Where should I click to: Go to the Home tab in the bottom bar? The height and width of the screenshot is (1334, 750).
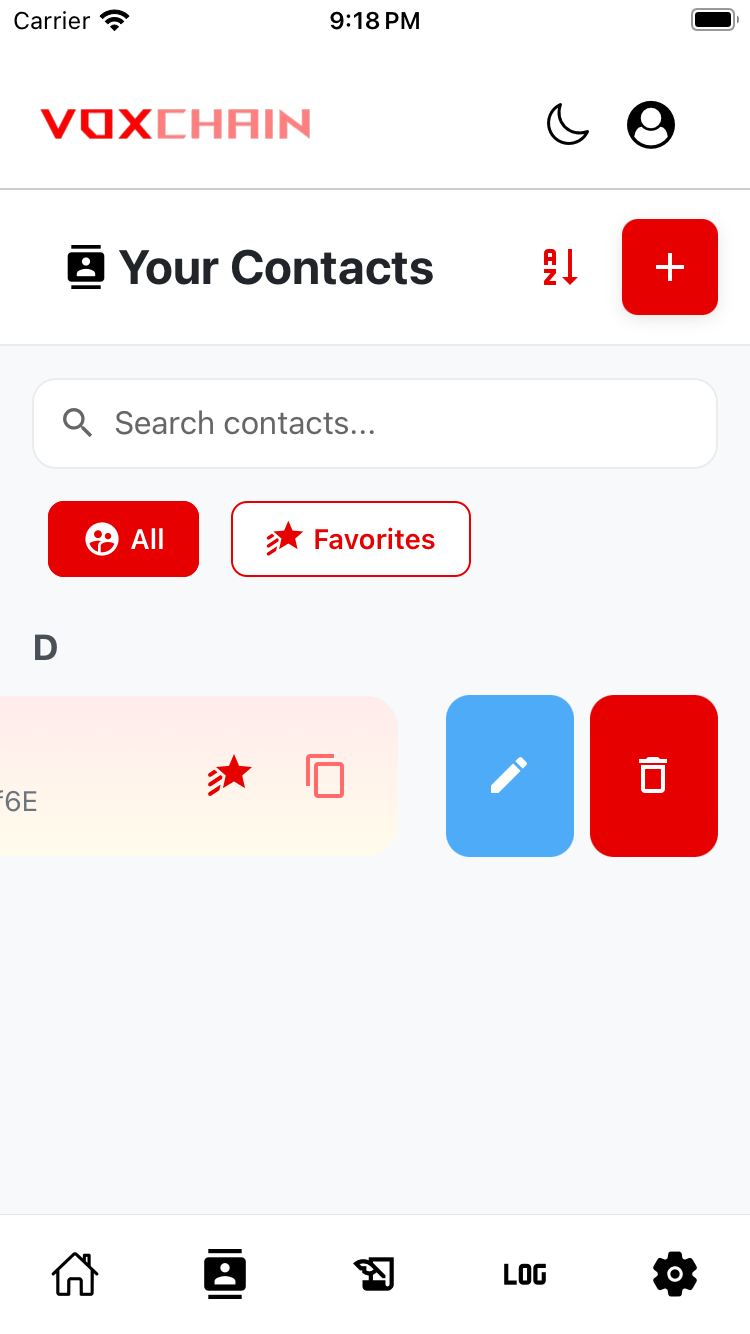tap(75, 1274)
